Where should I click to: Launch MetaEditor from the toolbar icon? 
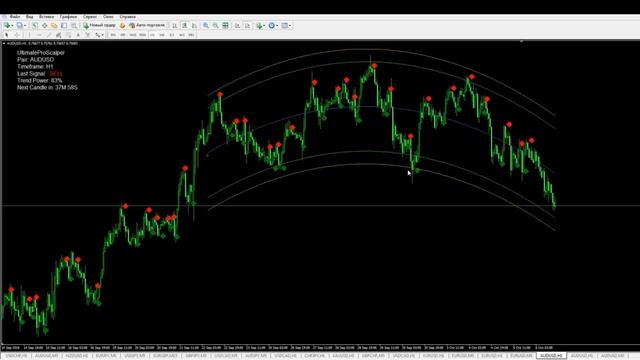click(x=122, y=25)
